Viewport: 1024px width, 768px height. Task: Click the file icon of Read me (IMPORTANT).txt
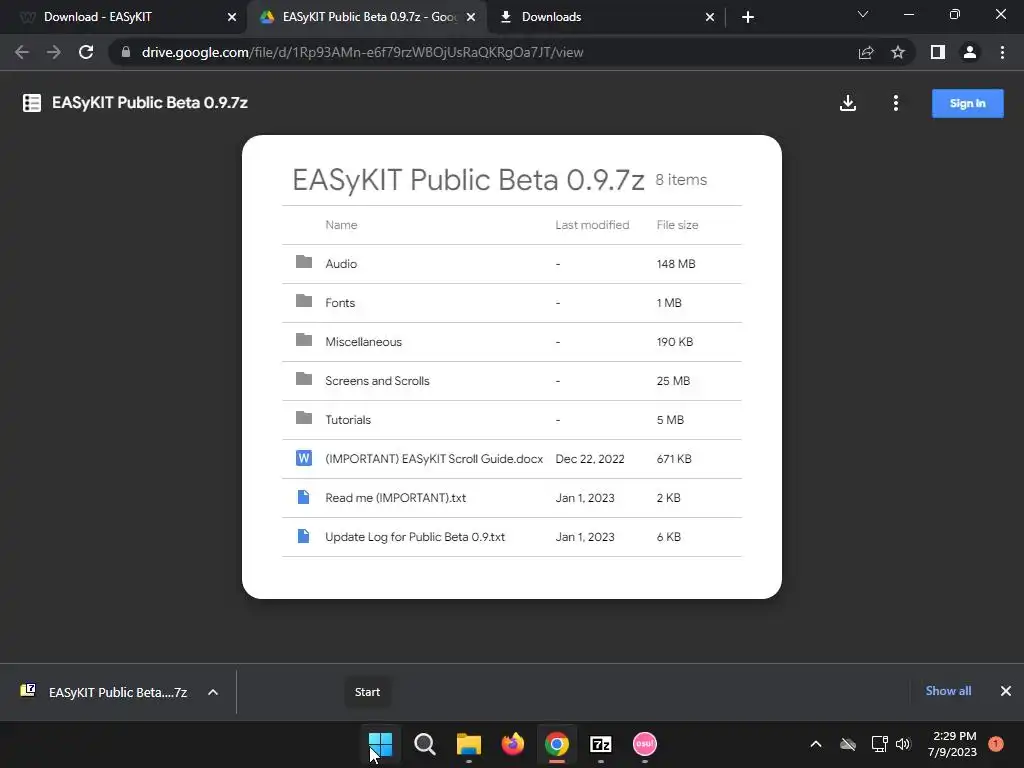(x=303, y=497)
